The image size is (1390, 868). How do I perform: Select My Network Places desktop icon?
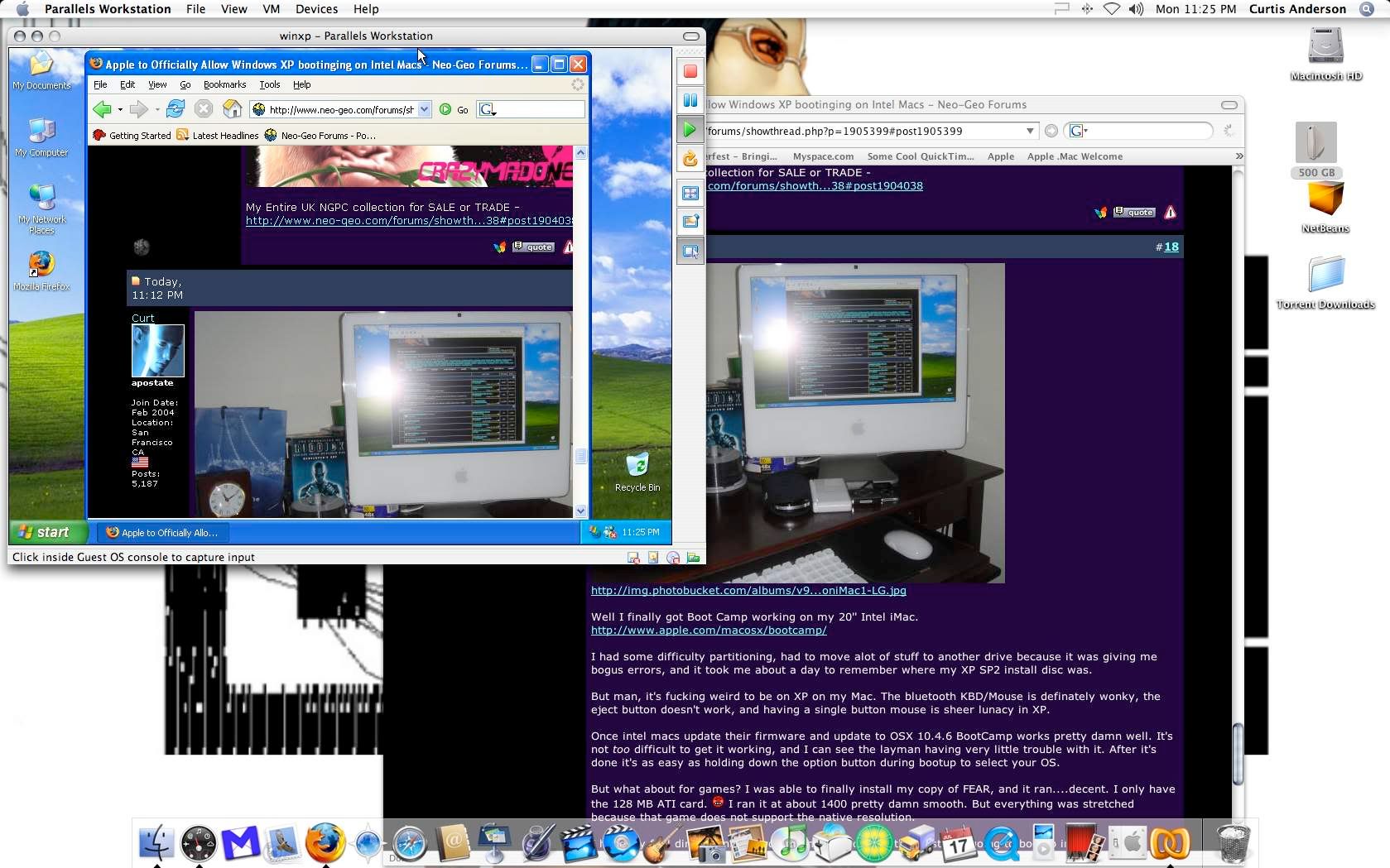tap(41, 209)
